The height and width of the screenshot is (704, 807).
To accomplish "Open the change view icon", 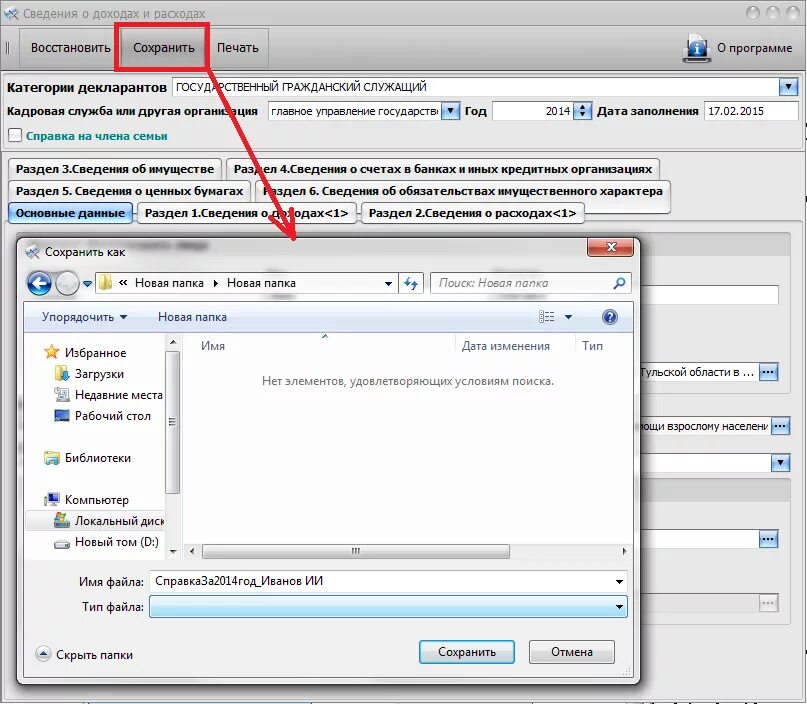I will [x=546, y=316].
